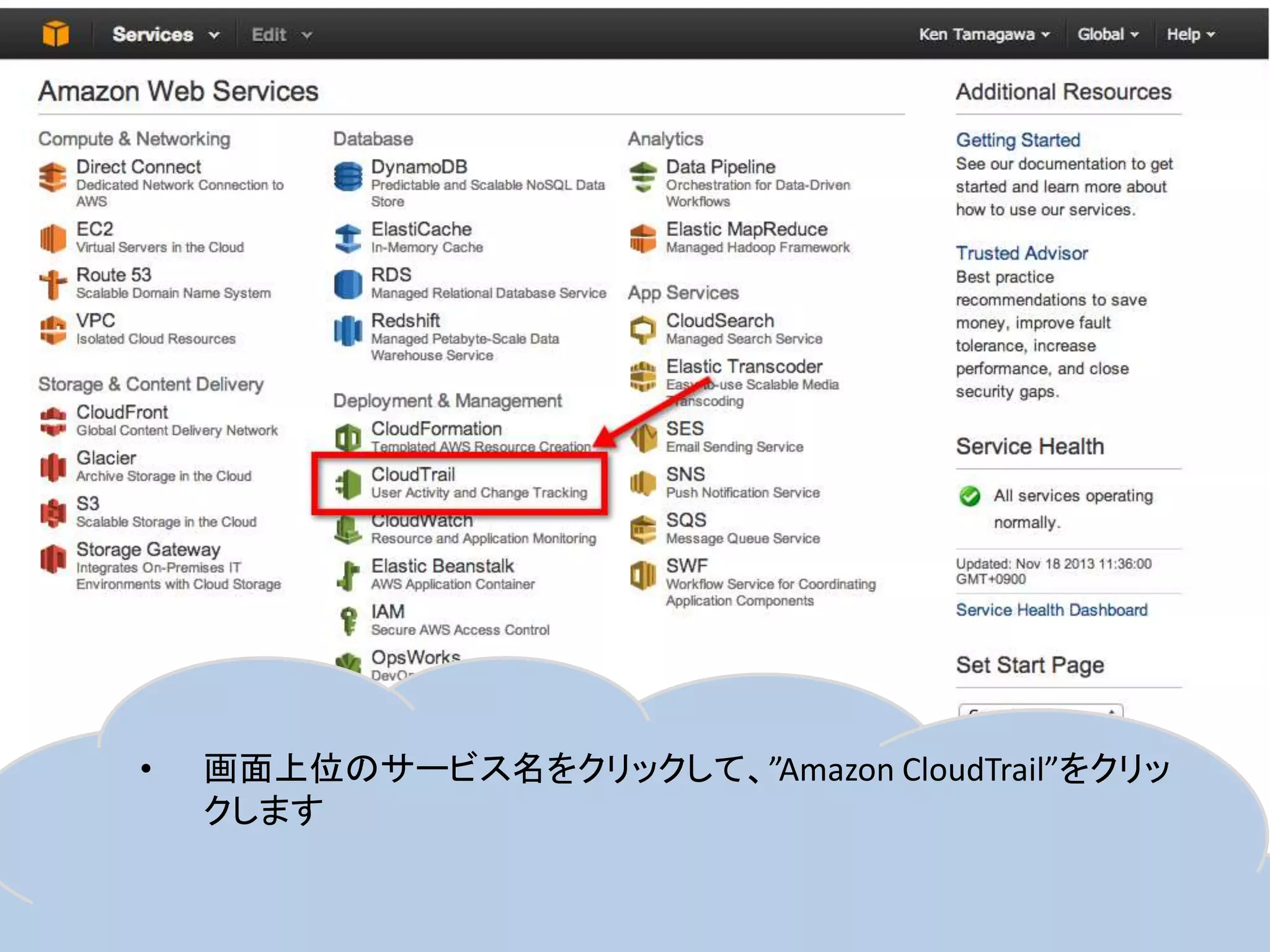Click the SWF icon
The height and width of the screenshot is (952, 1270).
point(643,575)
